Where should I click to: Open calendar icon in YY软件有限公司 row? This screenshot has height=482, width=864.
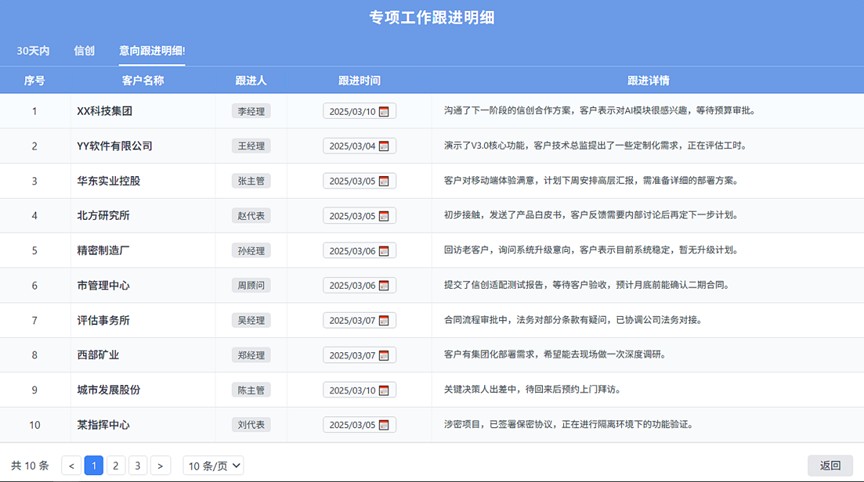click(385, 146)
